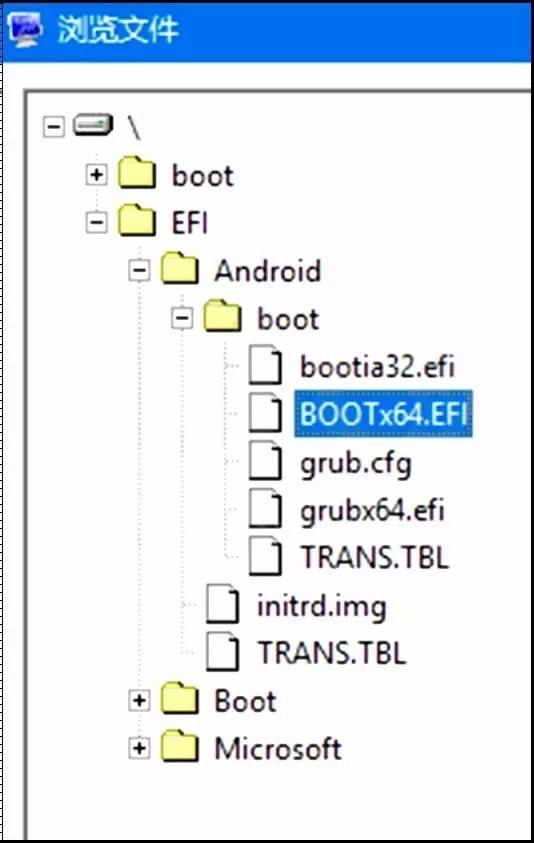Collapse the root drive node
The image size is (534, 843).
click(x=54, y=127)
